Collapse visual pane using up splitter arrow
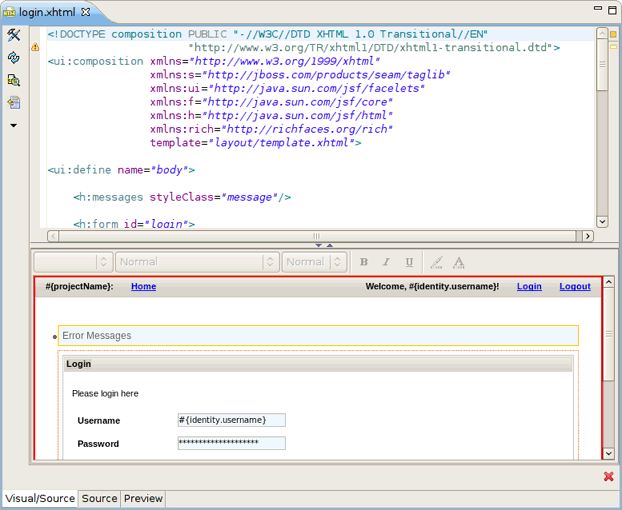This screenshot has width=622, height=510. (330, 245)
